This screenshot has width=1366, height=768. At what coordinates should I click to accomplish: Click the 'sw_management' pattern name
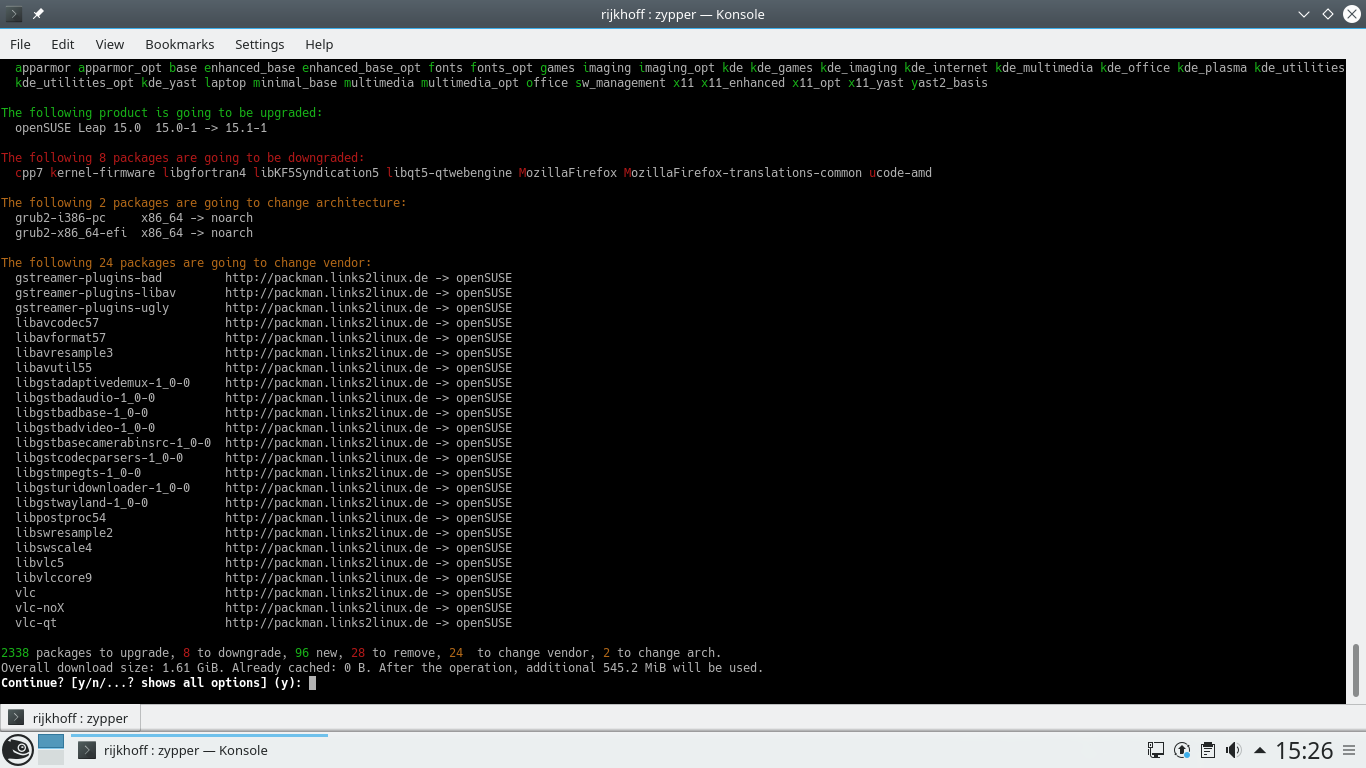tap(620, 83)
